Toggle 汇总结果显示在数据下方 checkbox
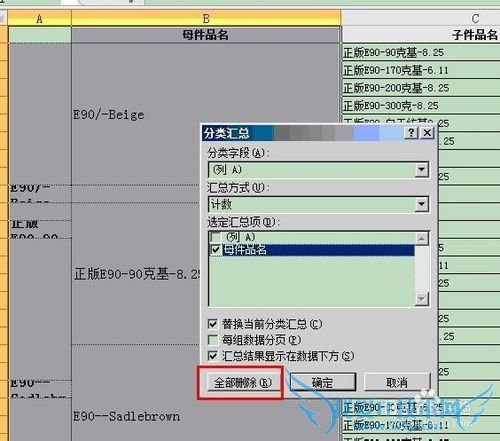 coord(213,356)
